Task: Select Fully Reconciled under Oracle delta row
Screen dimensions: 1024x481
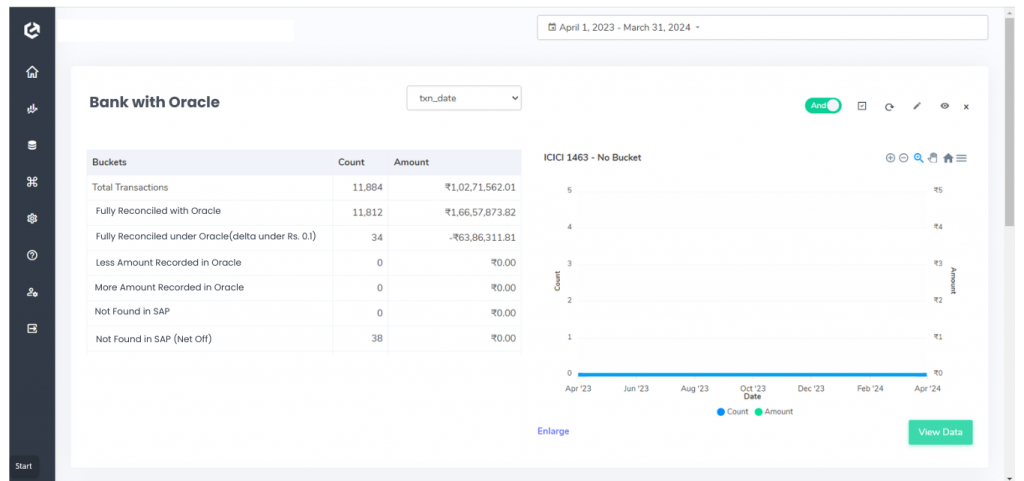Action: 304,238
